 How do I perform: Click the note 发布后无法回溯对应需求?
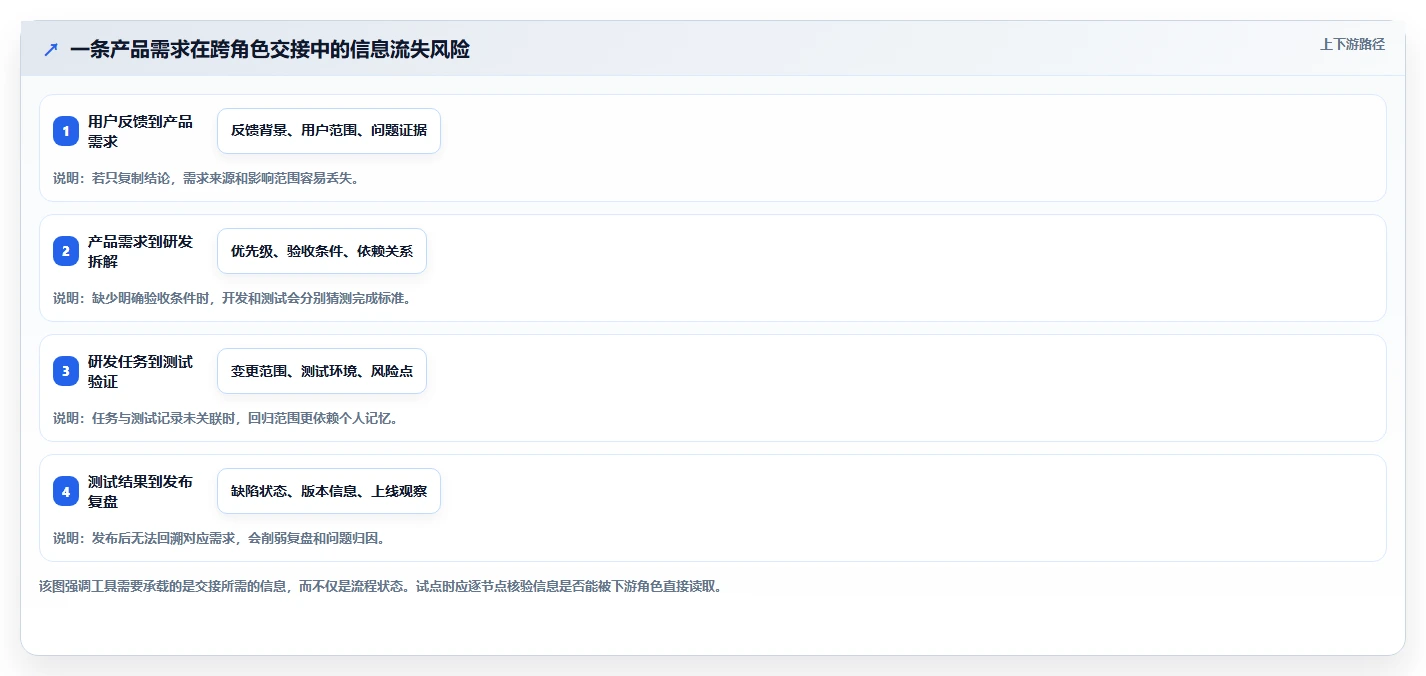pos(219,538)
